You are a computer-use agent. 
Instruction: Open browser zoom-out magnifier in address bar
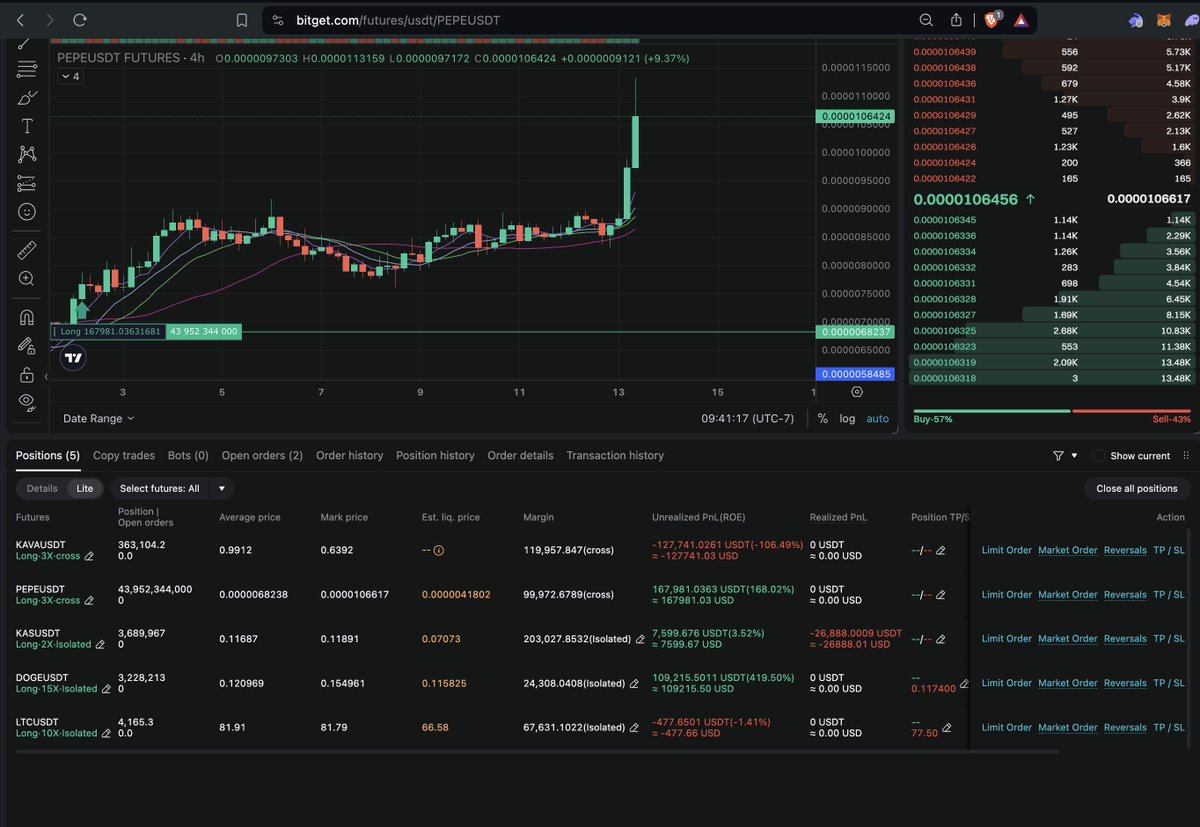pos(927,20)
